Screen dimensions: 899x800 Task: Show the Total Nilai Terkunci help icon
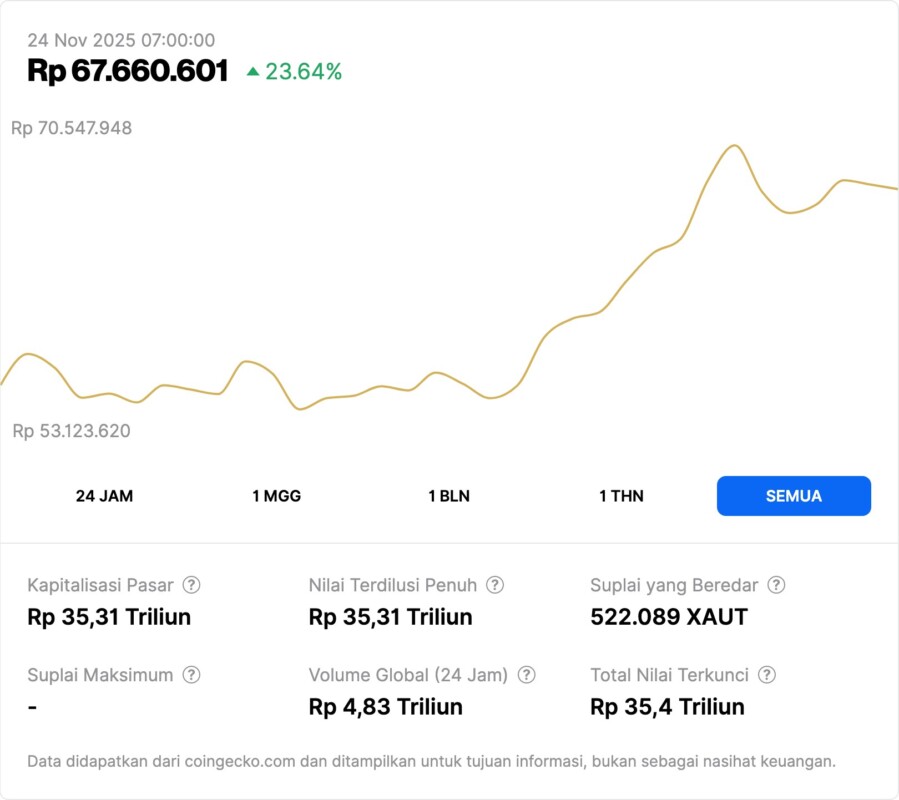click(767, 675)
